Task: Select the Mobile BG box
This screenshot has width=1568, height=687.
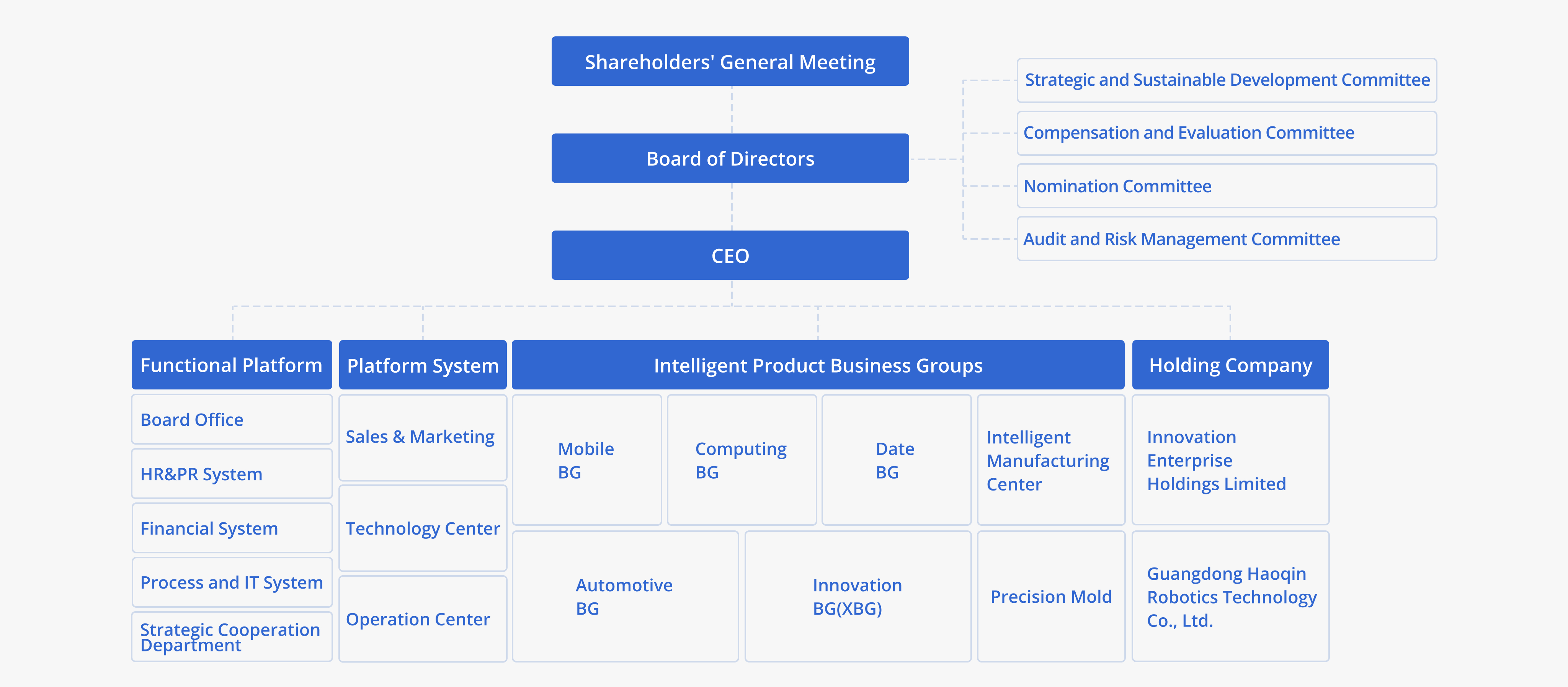Action: coord(586,460)
